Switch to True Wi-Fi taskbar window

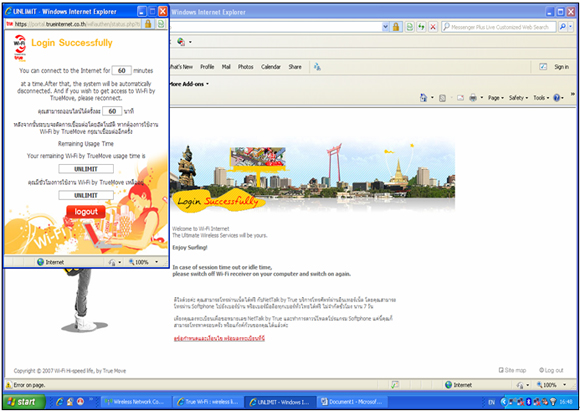(209, 402)
